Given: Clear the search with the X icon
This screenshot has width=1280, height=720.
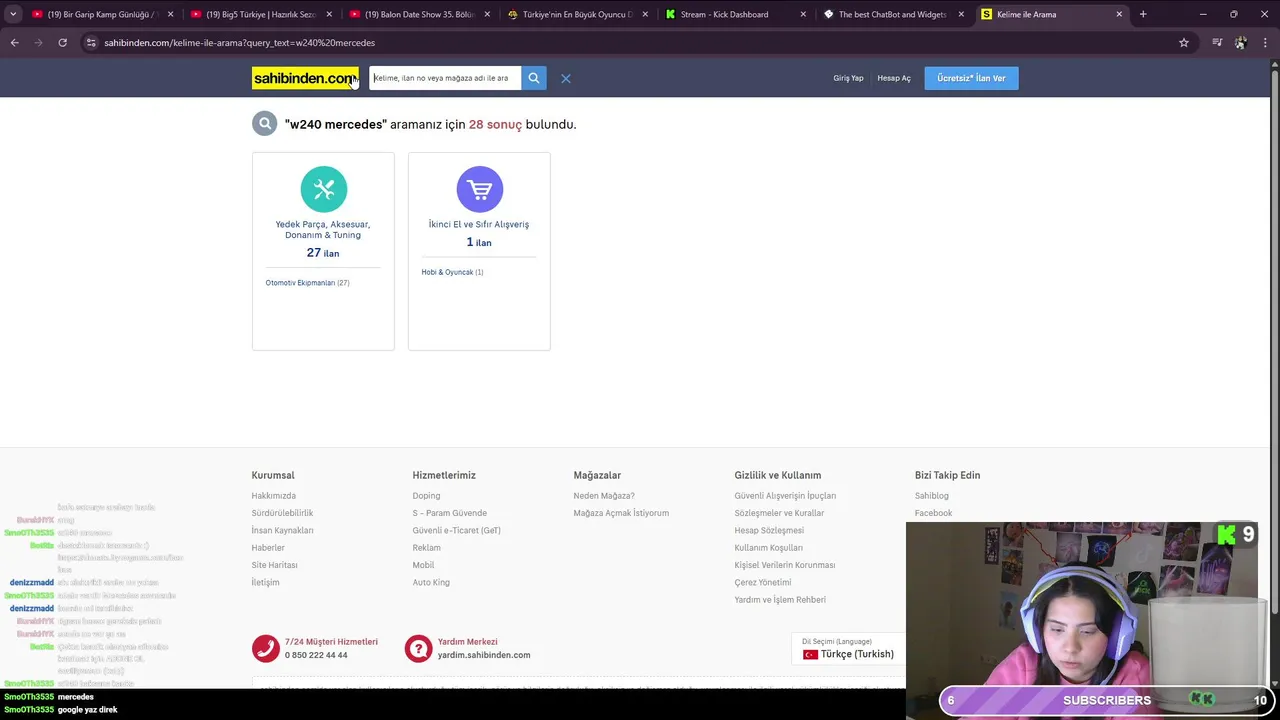Looking at the screenshot, I should tap(566, 78).
